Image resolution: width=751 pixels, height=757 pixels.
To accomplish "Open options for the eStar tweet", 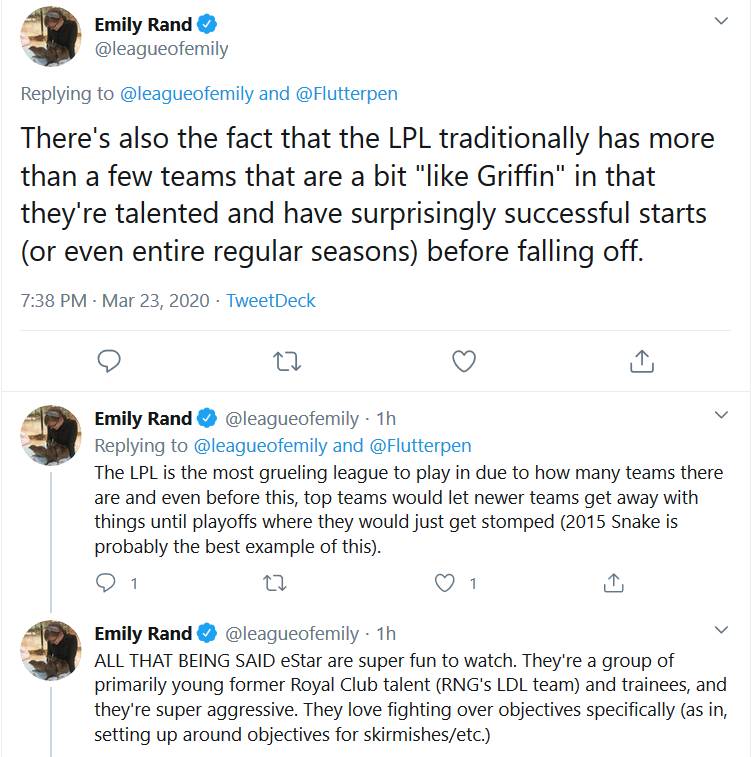I will (x=722, y=629).
